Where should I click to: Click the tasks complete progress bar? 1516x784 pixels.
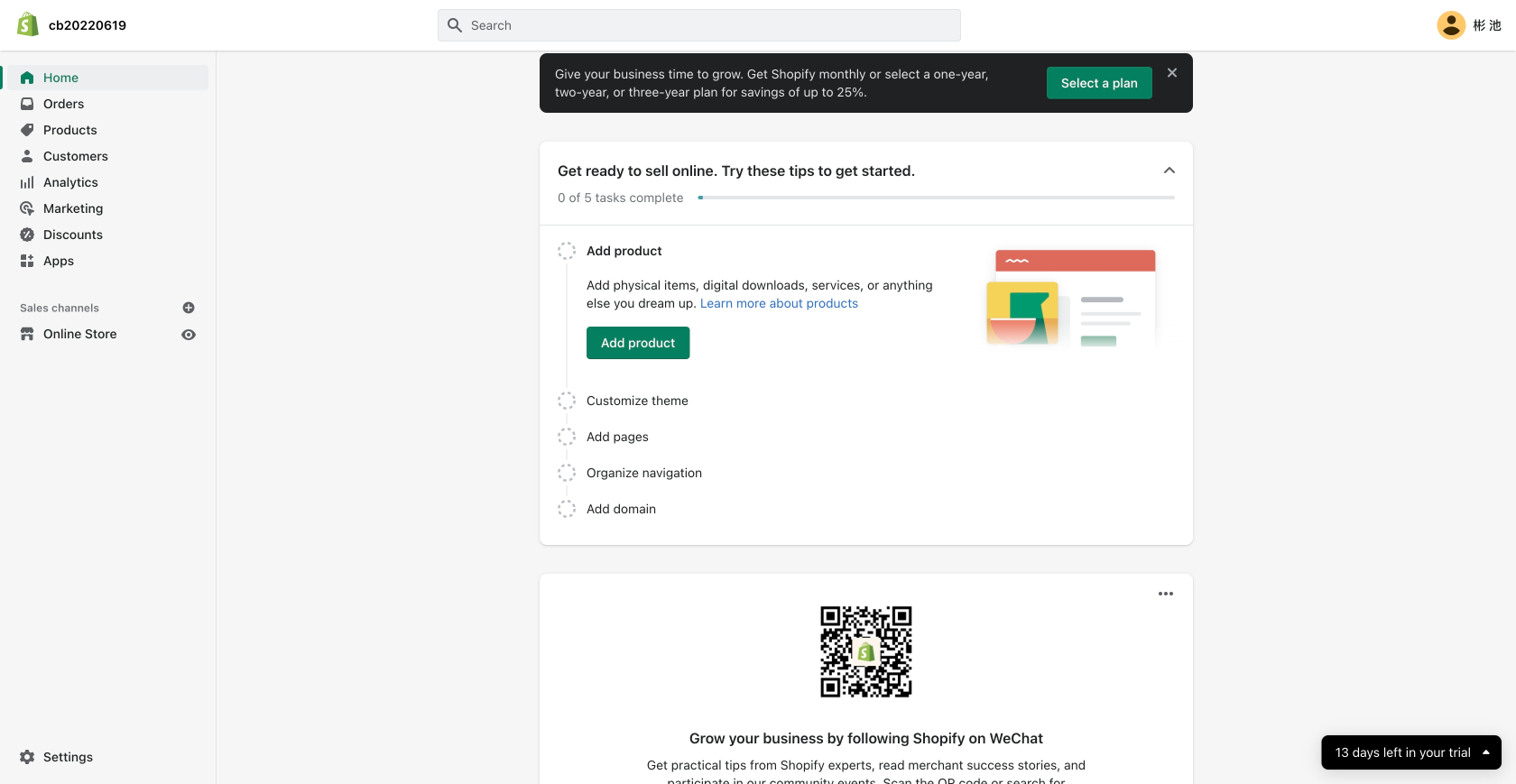[x=937, y=198]
